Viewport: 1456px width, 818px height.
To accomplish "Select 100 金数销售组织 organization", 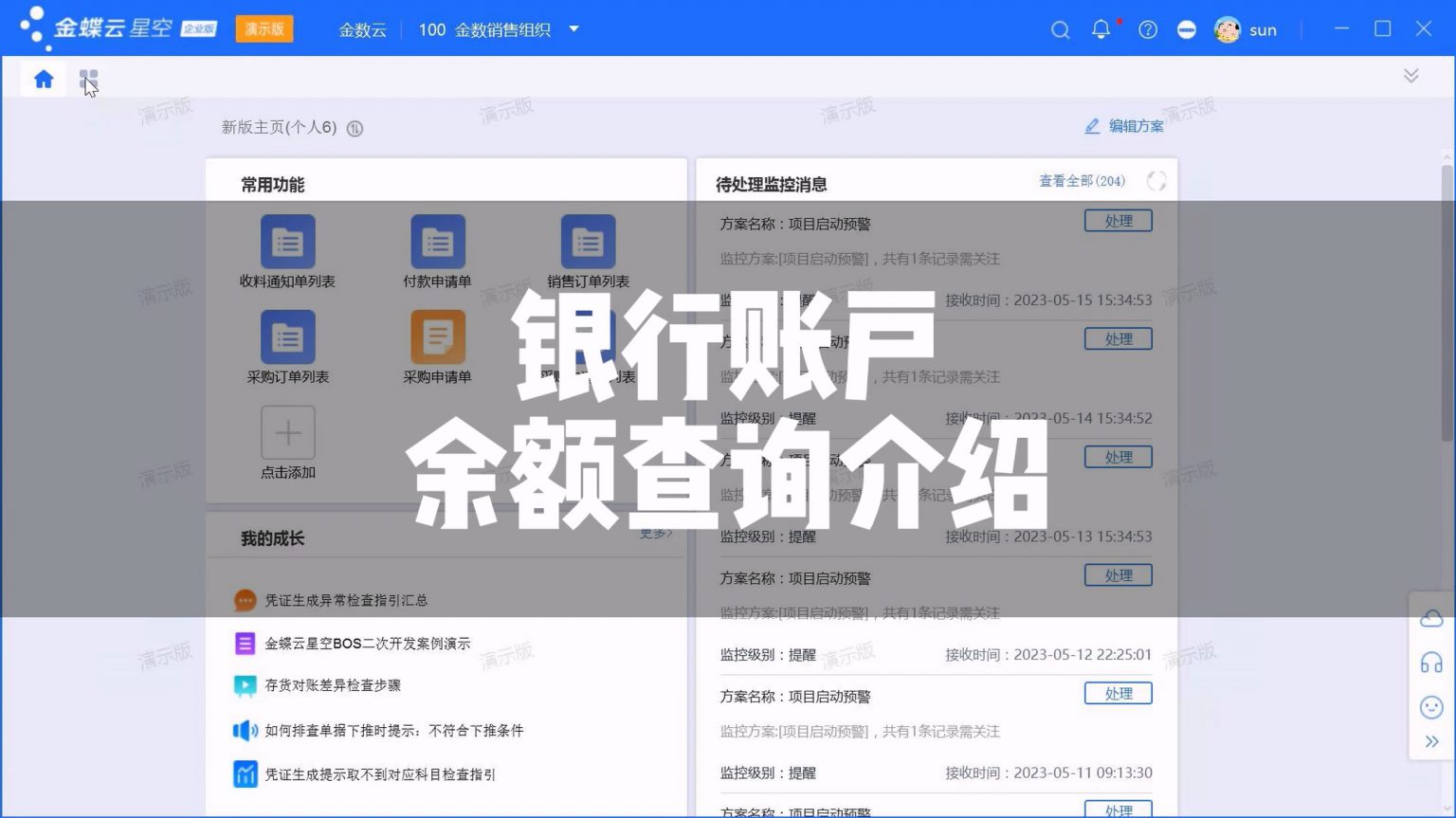I will [x=484, y=30].
